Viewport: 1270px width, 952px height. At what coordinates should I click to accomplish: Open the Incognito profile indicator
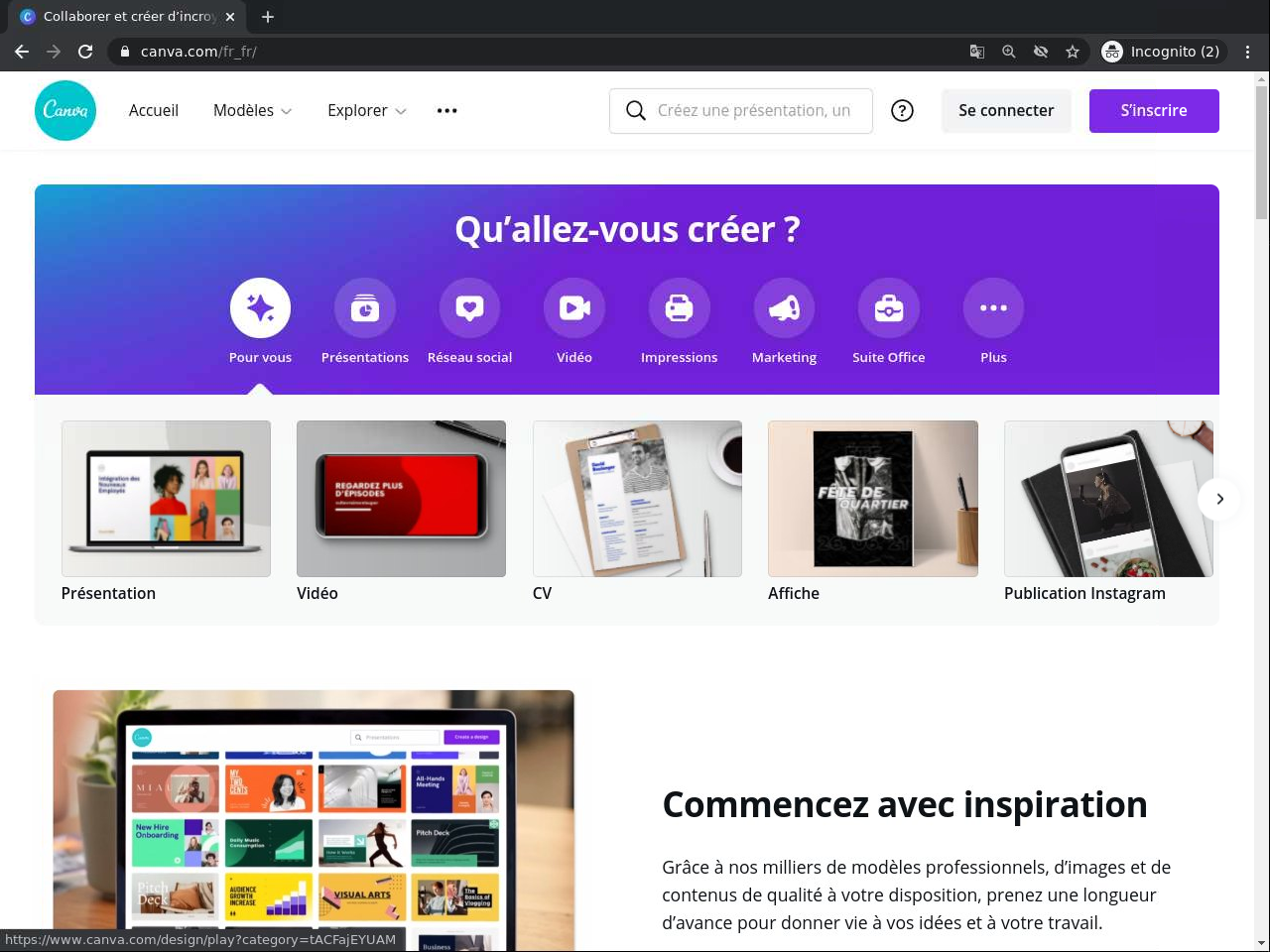tap(1162, 52)
